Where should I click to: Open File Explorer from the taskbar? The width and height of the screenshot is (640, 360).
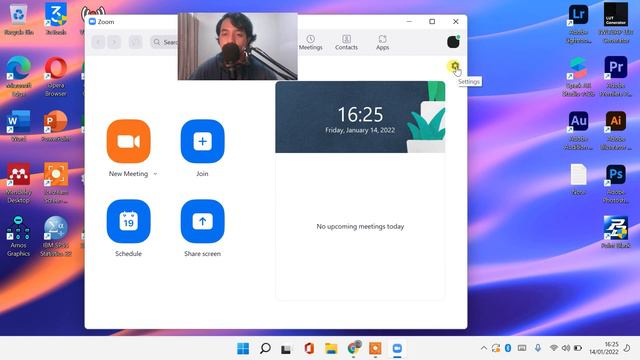tap(331, 349)
